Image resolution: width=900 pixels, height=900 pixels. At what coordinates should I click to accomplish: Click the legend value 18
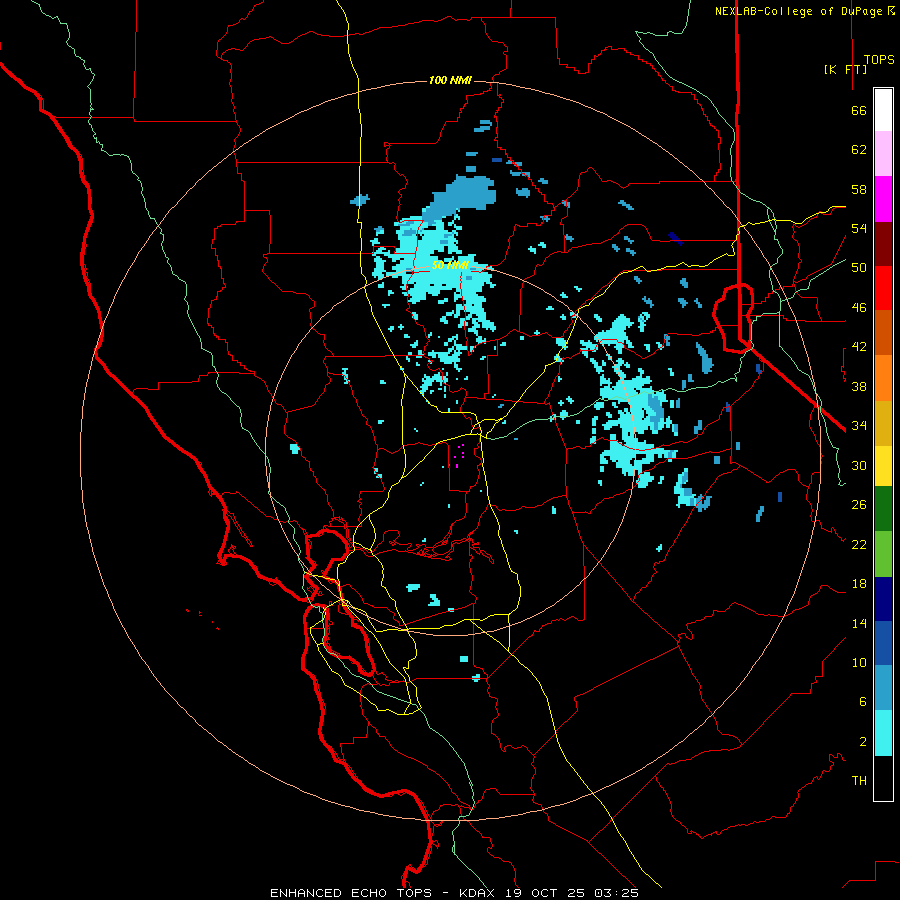859,584
